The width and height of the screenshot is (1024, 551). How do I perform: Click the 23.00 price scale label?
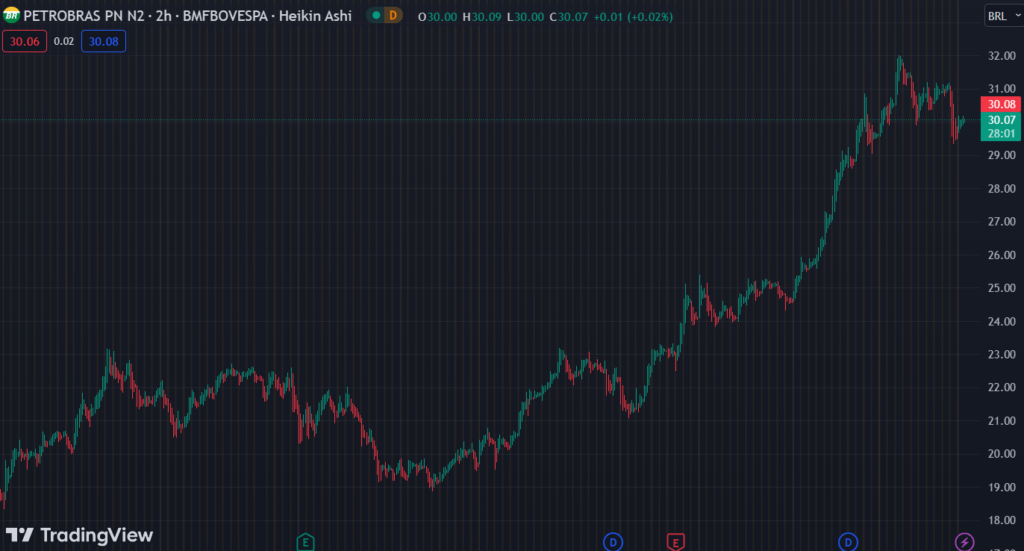(1002, 354)
